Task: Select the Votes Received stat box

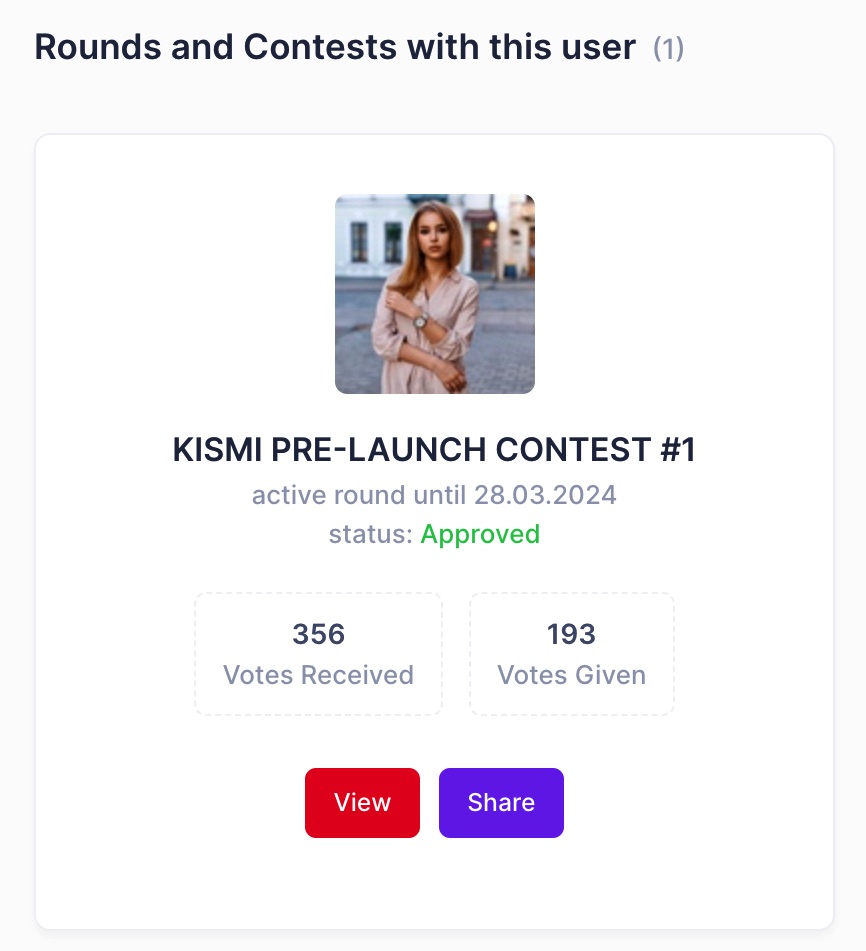Action: point(318,654)
